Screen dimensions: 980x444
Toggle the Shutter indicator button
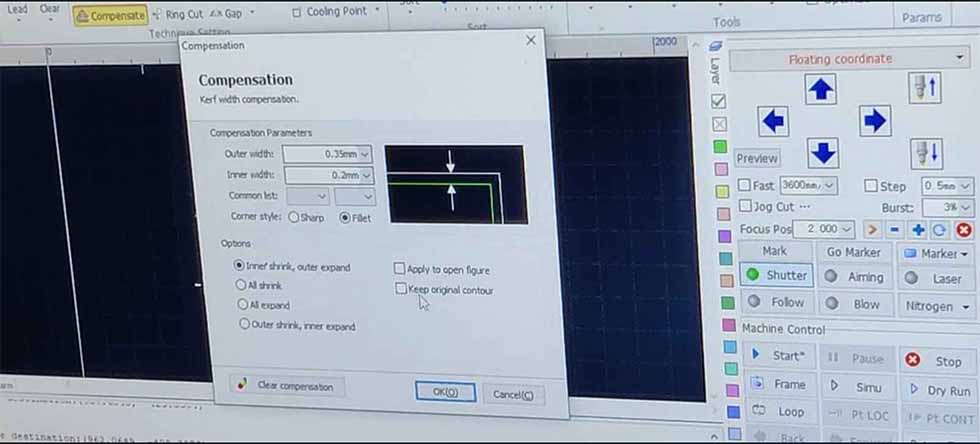pyautogui.click(x=777, y=275)
